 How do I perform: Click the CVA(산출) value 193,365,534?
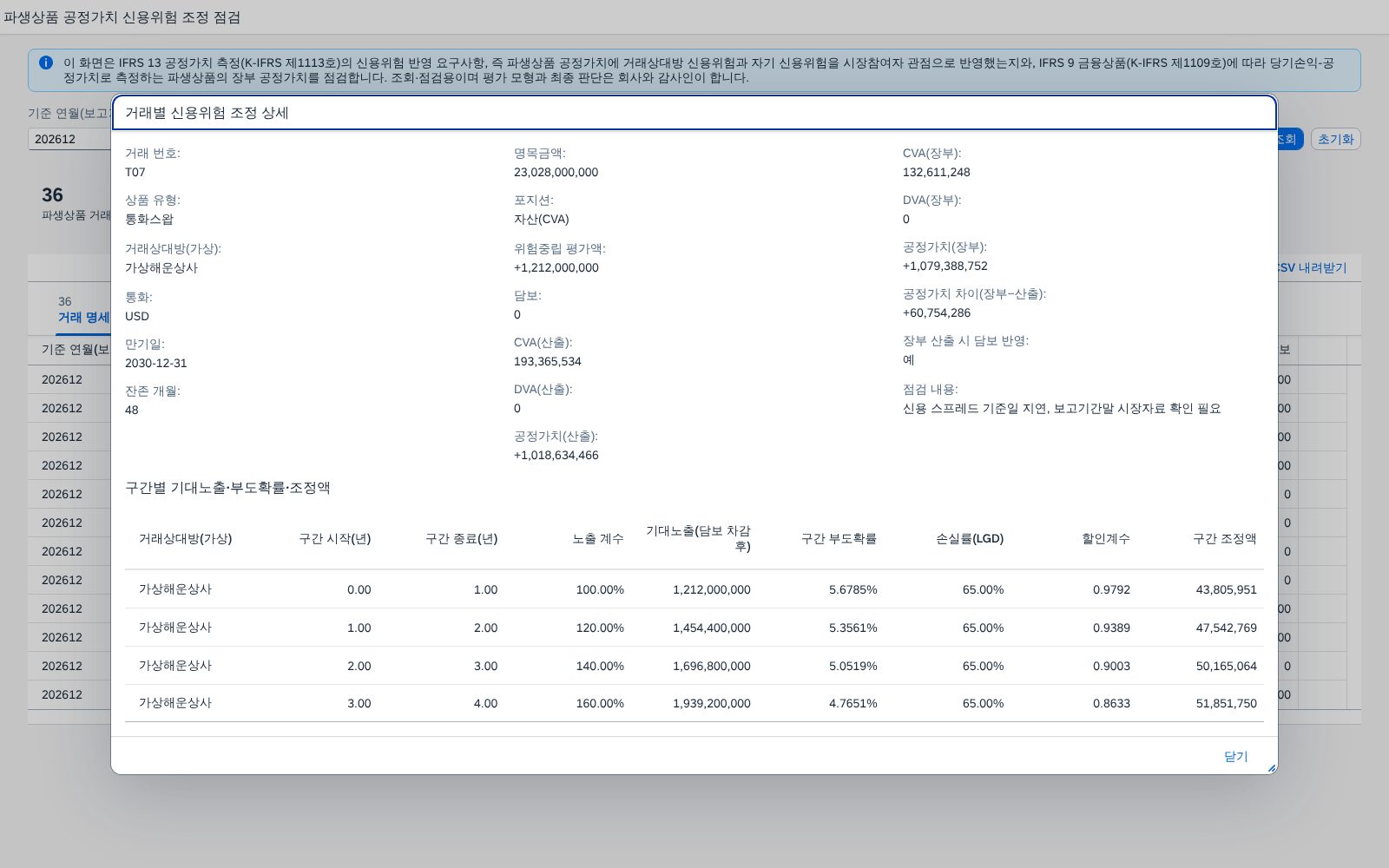tap(548, 361)
